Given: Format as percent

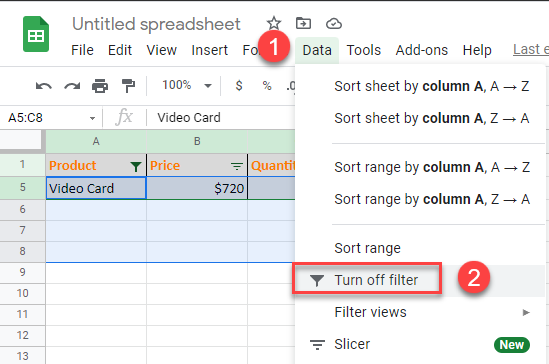Looking at the screenshot, I should (267, 85).
